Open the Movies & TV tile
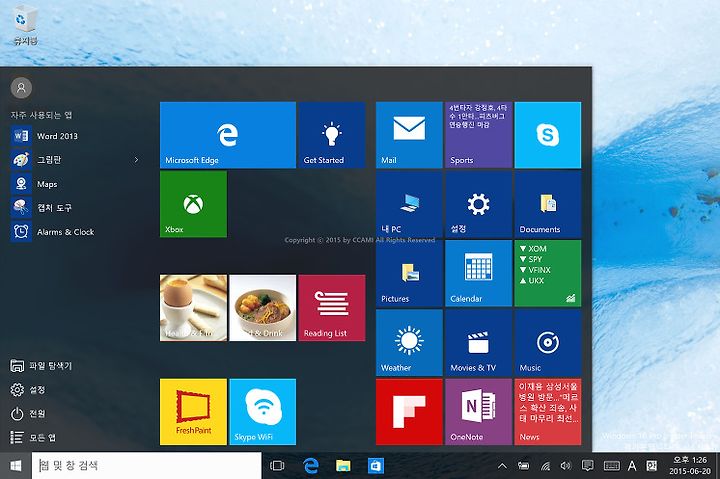 pyautogui.click(x=478, y=343)
